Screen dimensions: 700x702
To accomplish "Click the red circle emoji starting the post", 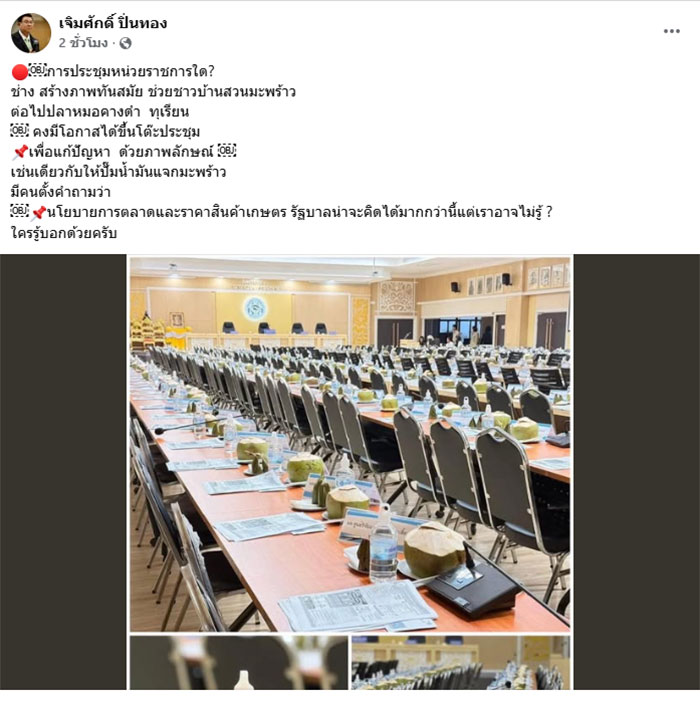I will [20, 72].
